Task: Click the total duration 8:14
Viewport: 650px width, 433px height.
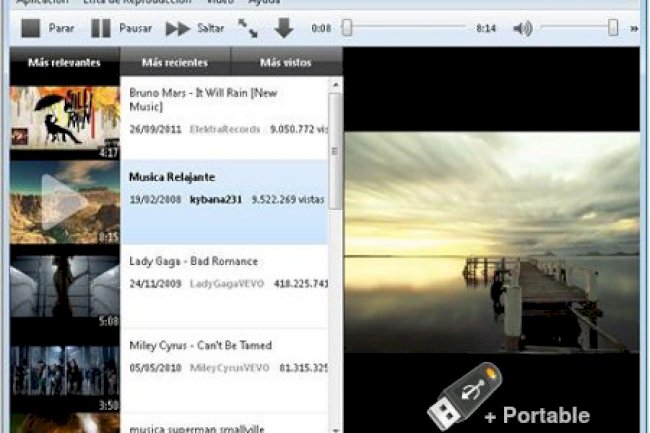Action: [486, 28]
